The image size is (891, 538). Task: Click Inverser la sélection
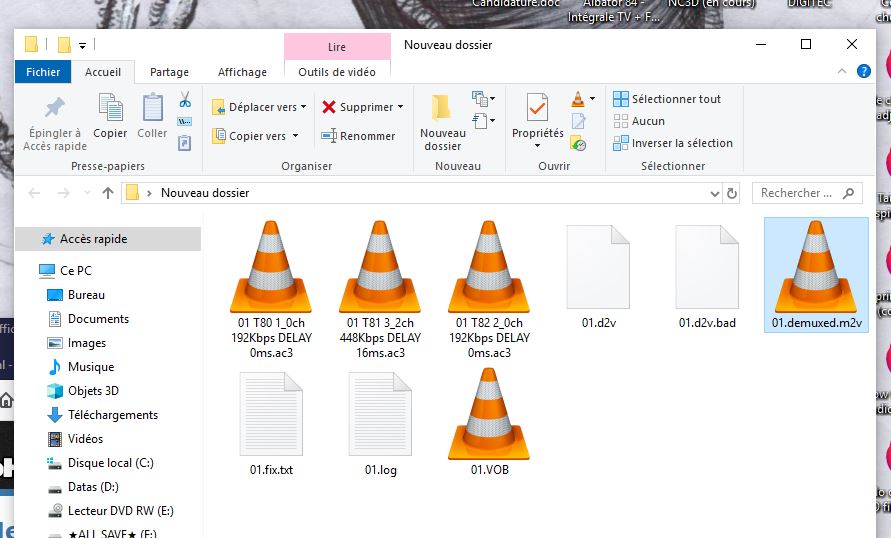tap(673, 143)
